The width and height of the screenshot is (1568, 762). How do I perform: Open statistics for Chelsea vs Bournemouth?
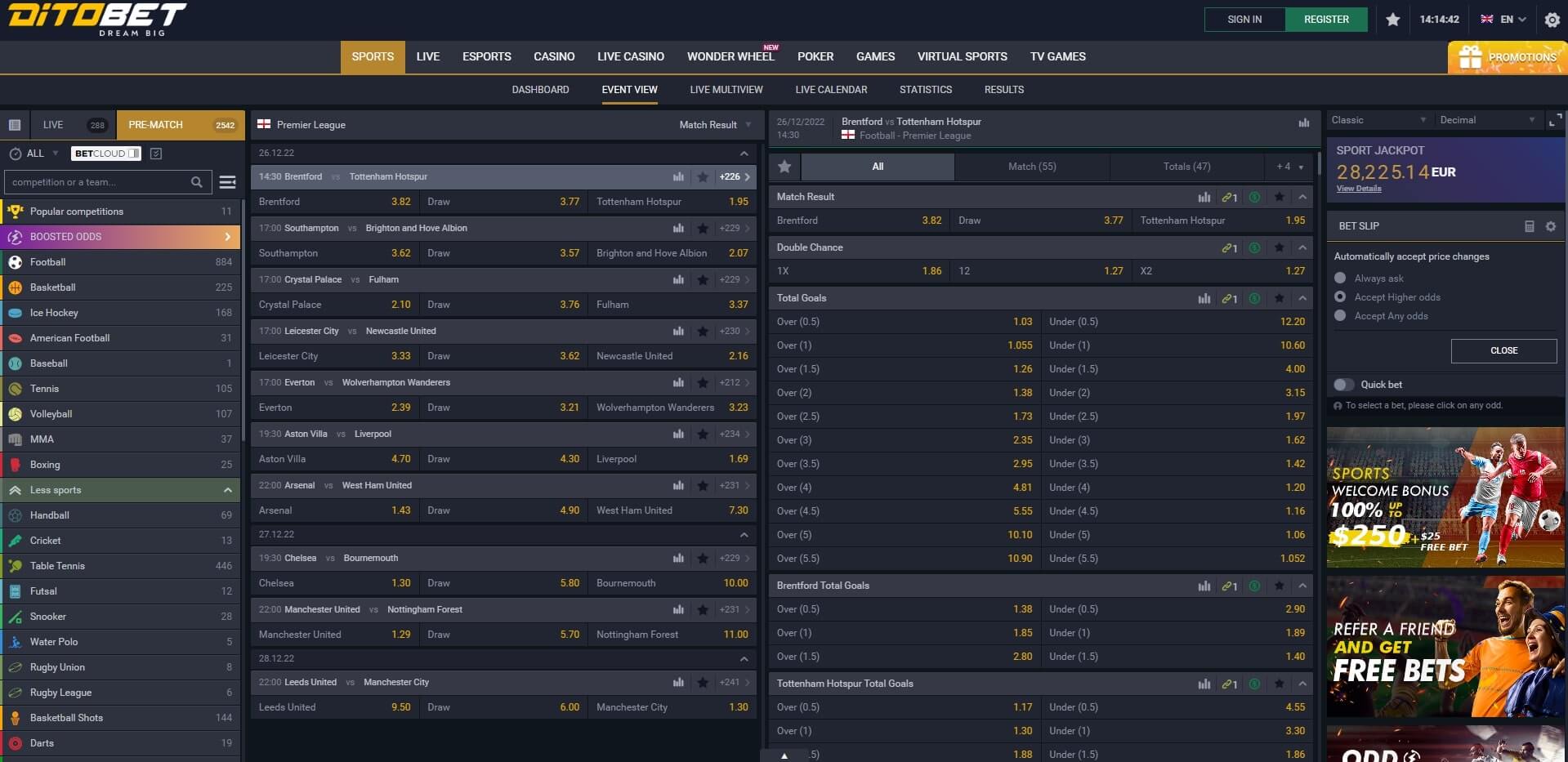click(678, 558)
